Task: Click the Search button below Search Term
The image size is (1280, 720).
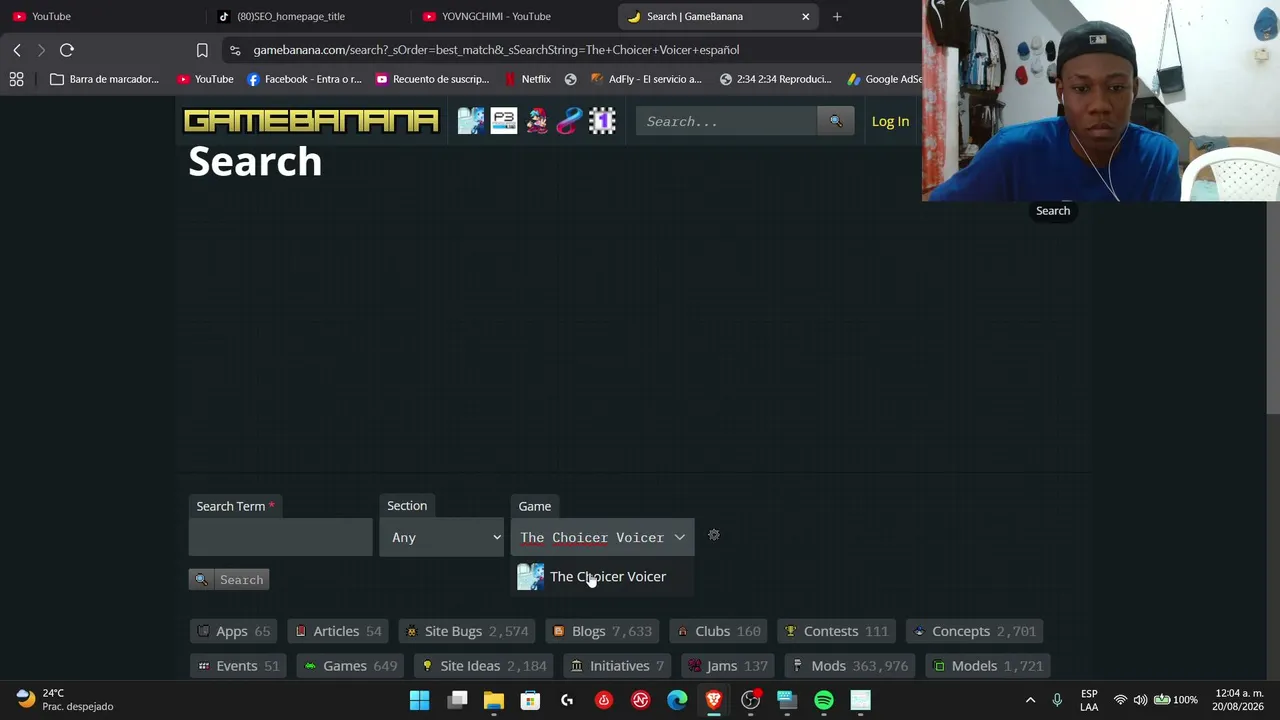Action: [x=229, y=580]
